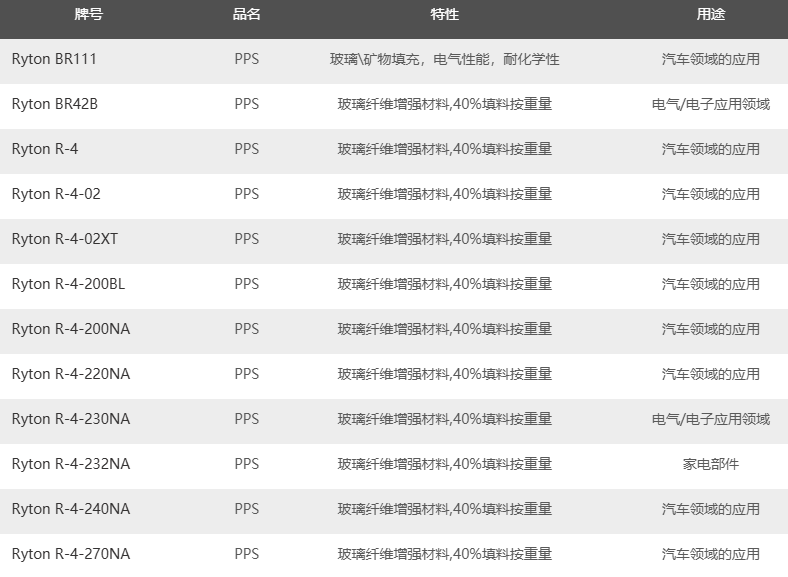Click 电气/电子应用领域 in the Ryton R-4-230NA row
Image resolution: width=788 pixels, height=577 pixels.
710,419
